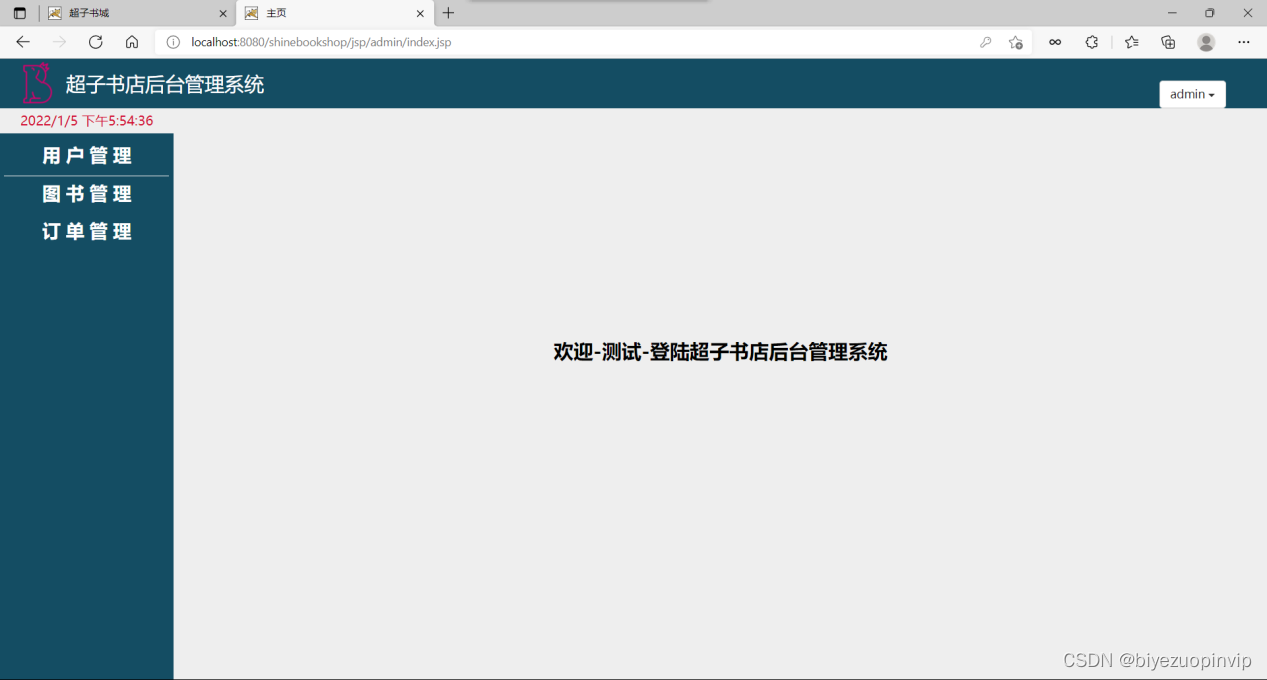Open a new browser tab
Screen dimensions: 1267x680
tap(448, 13)
